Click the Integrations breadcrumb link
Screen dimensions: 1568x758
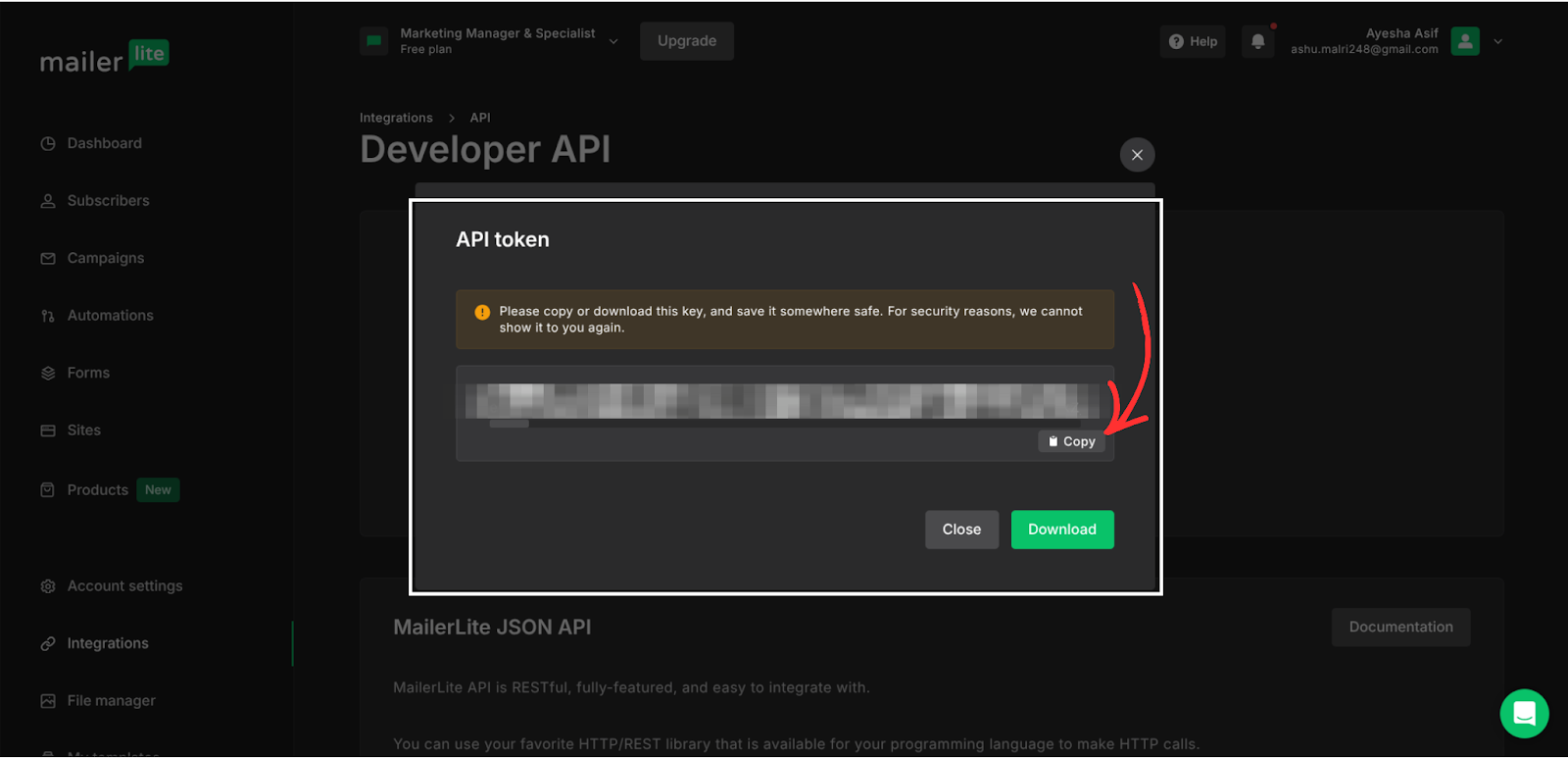pos(396,118)
